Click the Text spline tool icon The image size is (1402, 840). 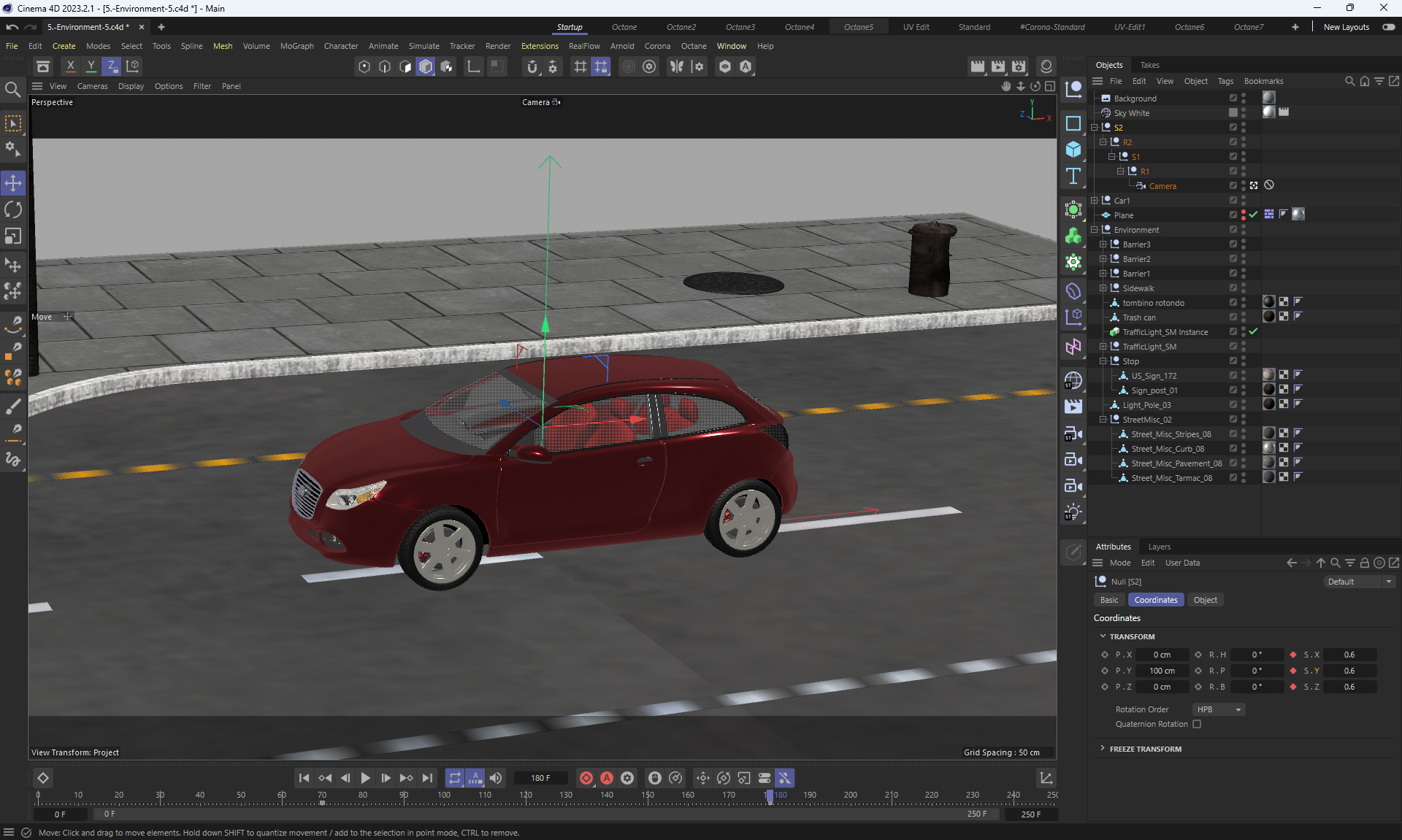tap(1073, 176)
